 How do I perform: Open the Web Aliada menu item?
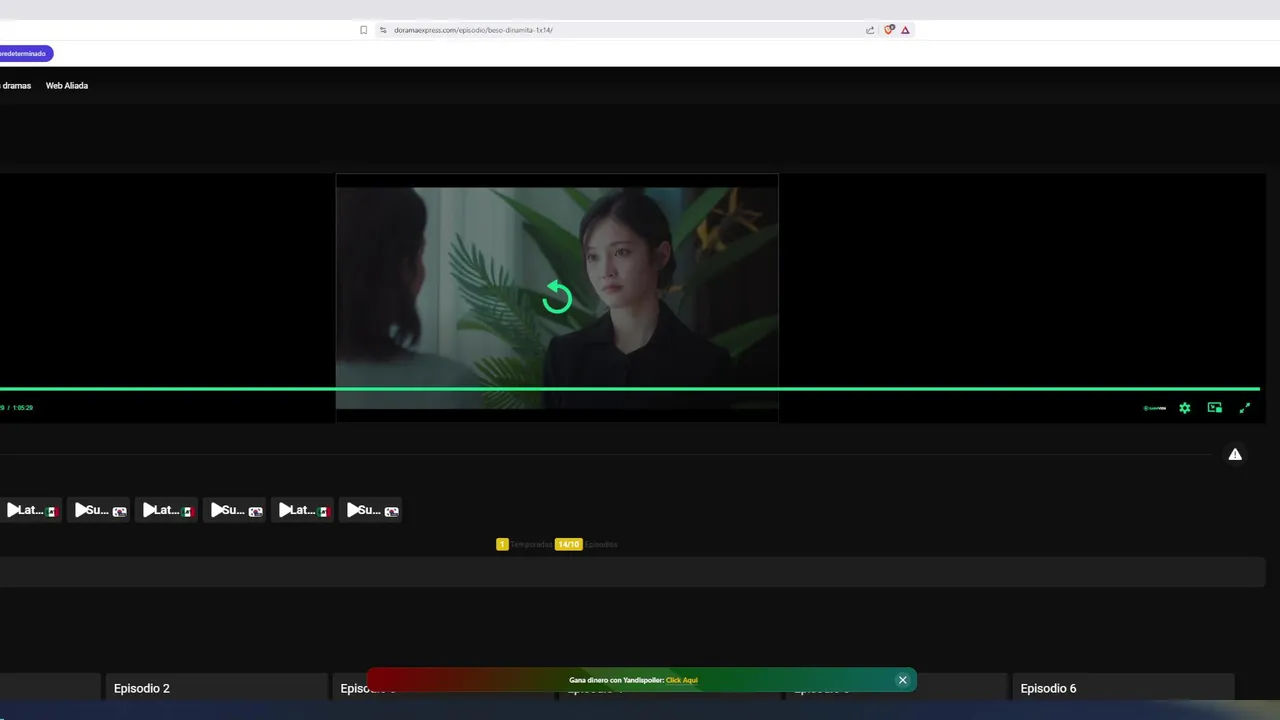click(67, 86)
